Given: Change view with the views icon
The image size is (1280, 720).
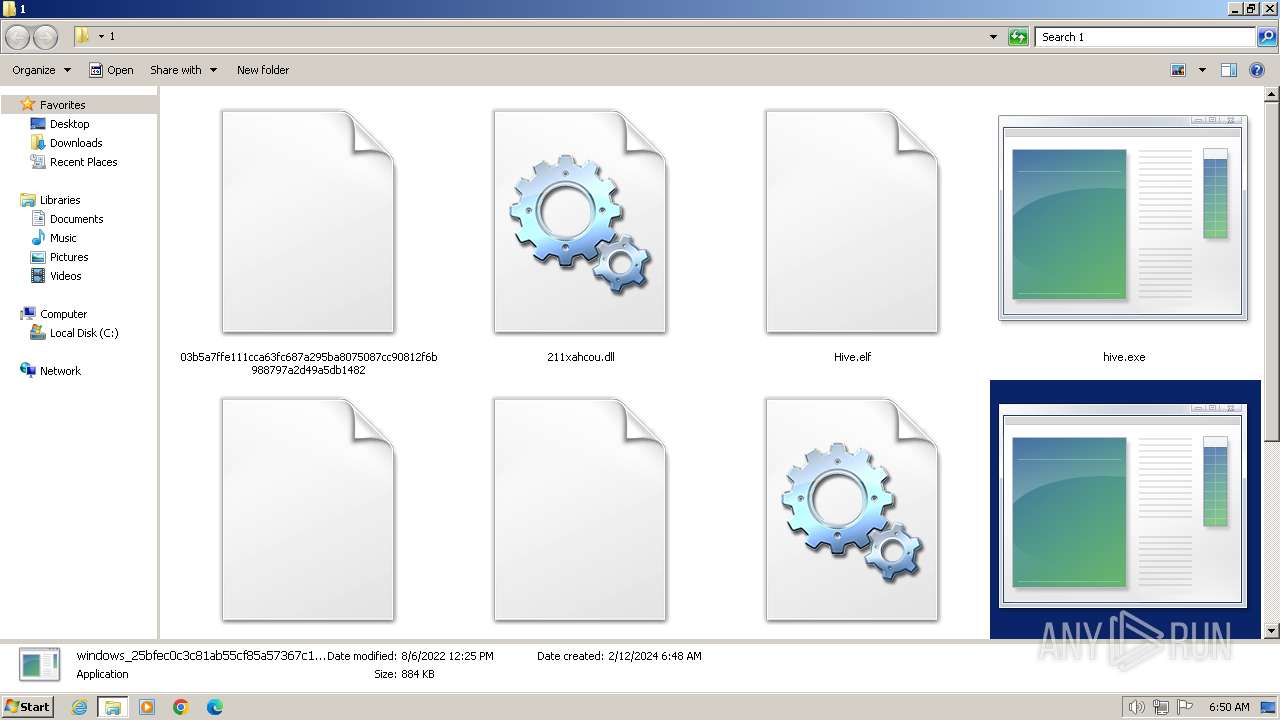Looking at the screenshot, I should (x=1178, y=70).
